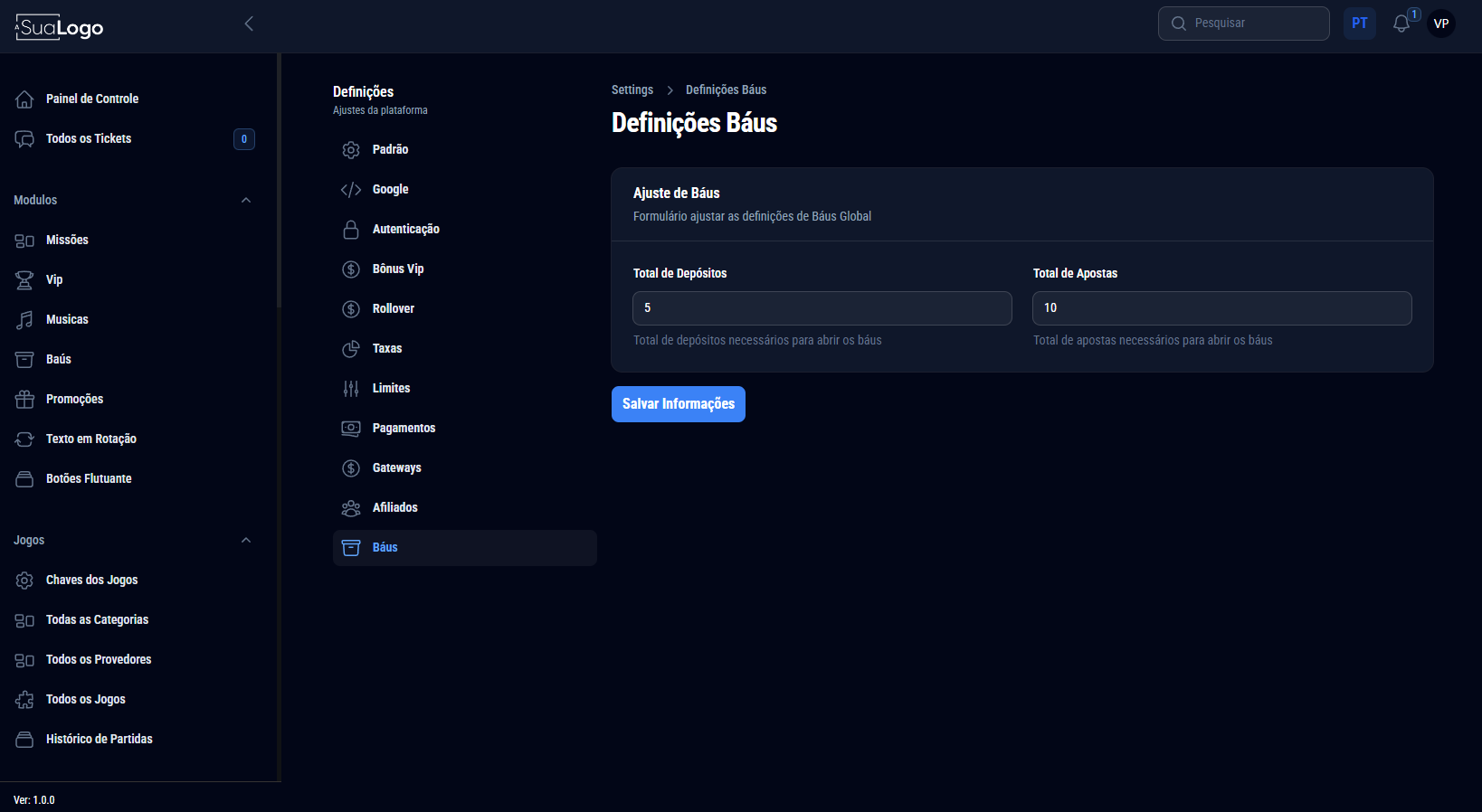Click the Settings breadcrumb link
The width and height of the screenshot is (1482, 812).
pyautogui.click(x=632, y=90)
